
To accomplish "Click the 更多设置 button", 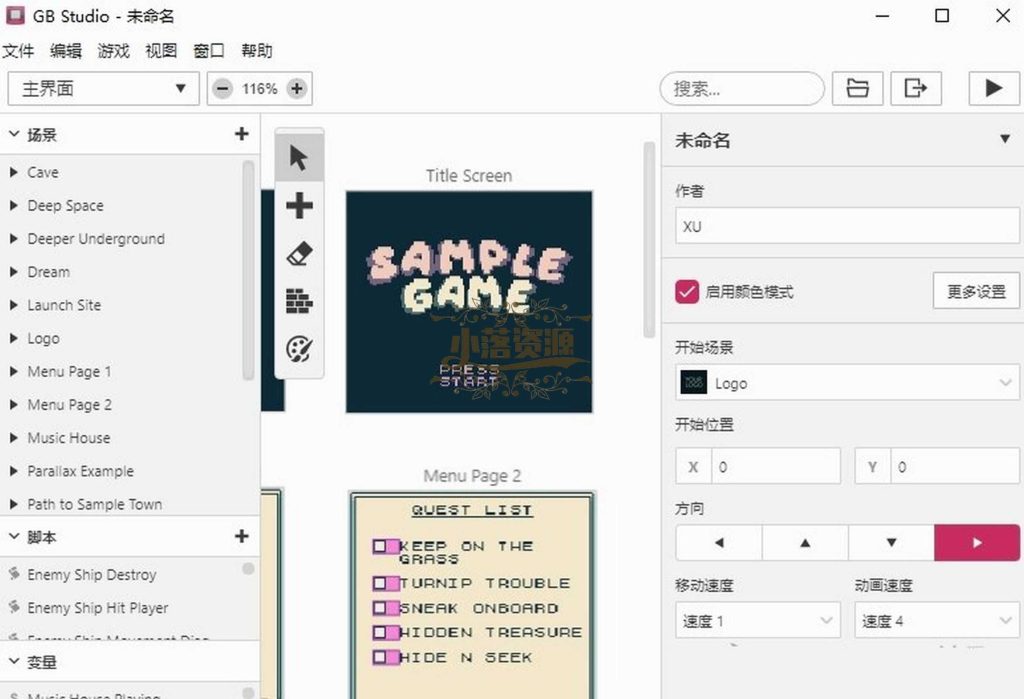I will [x=976, y=291].
